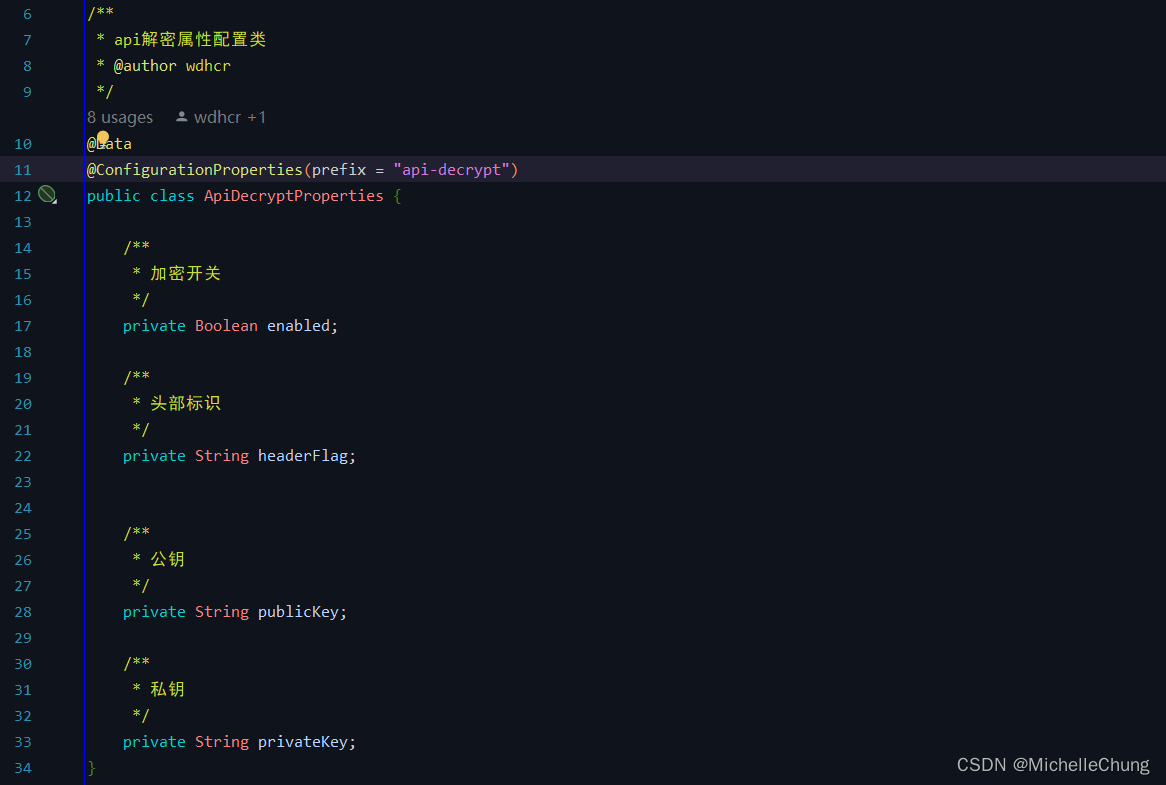Click the "wdhcr +1" author hint

click(x=230, y=117)
